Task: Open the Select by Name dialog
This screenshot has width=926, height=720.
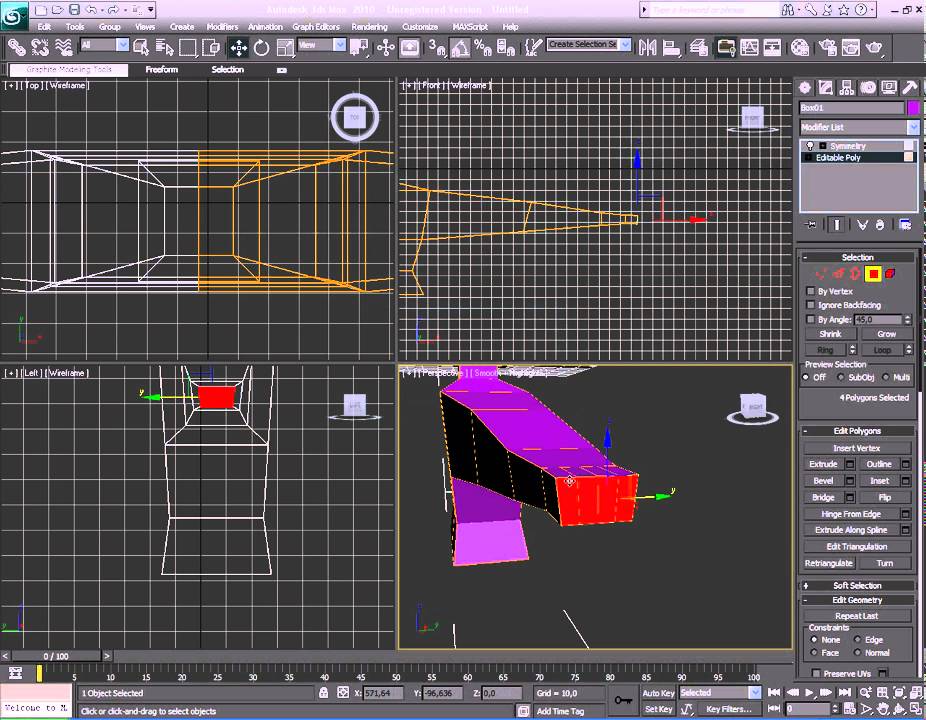Action: [165, 47]
